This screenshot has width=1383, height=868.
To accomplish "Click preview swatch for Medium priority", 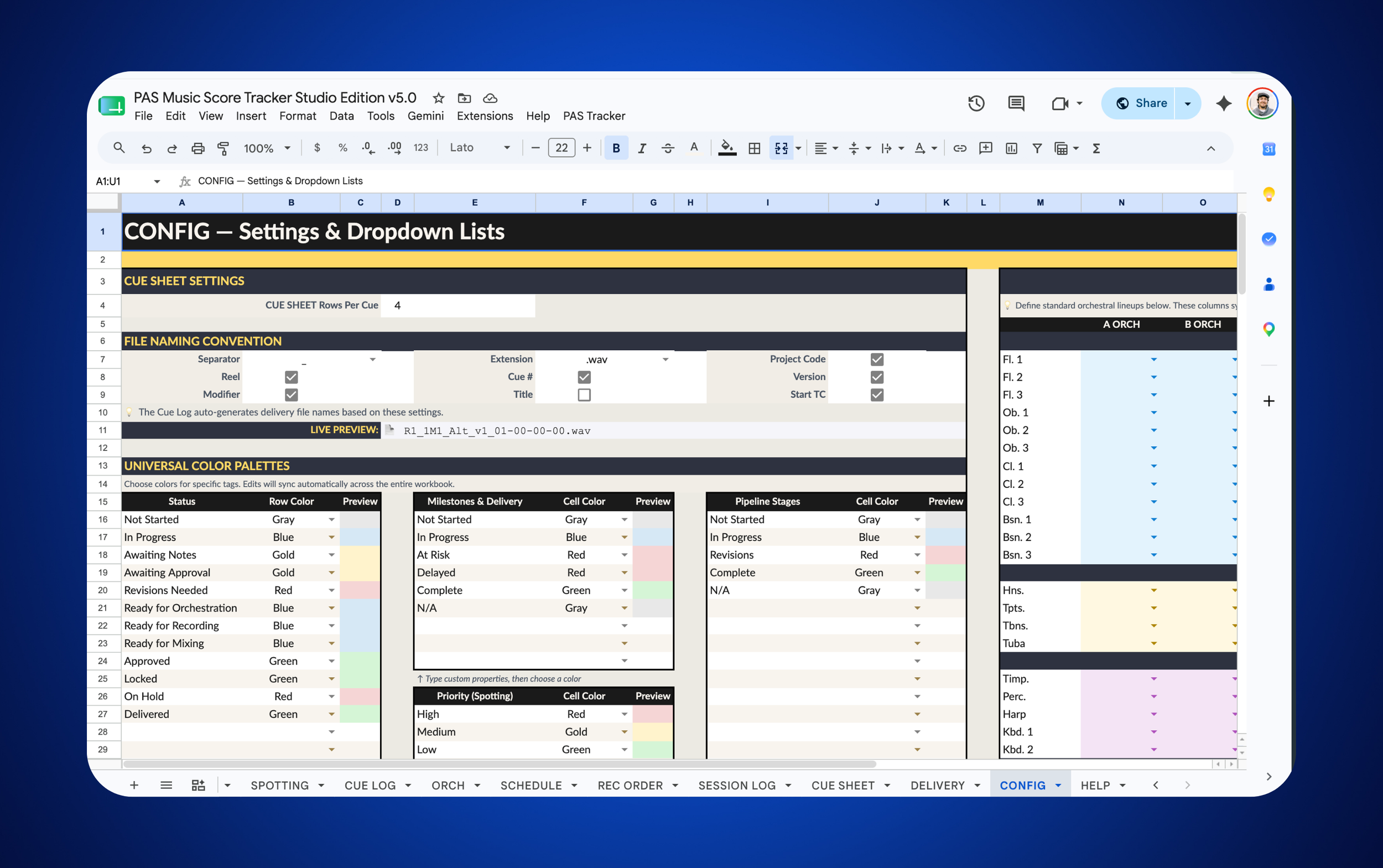I will click(653, 732).
